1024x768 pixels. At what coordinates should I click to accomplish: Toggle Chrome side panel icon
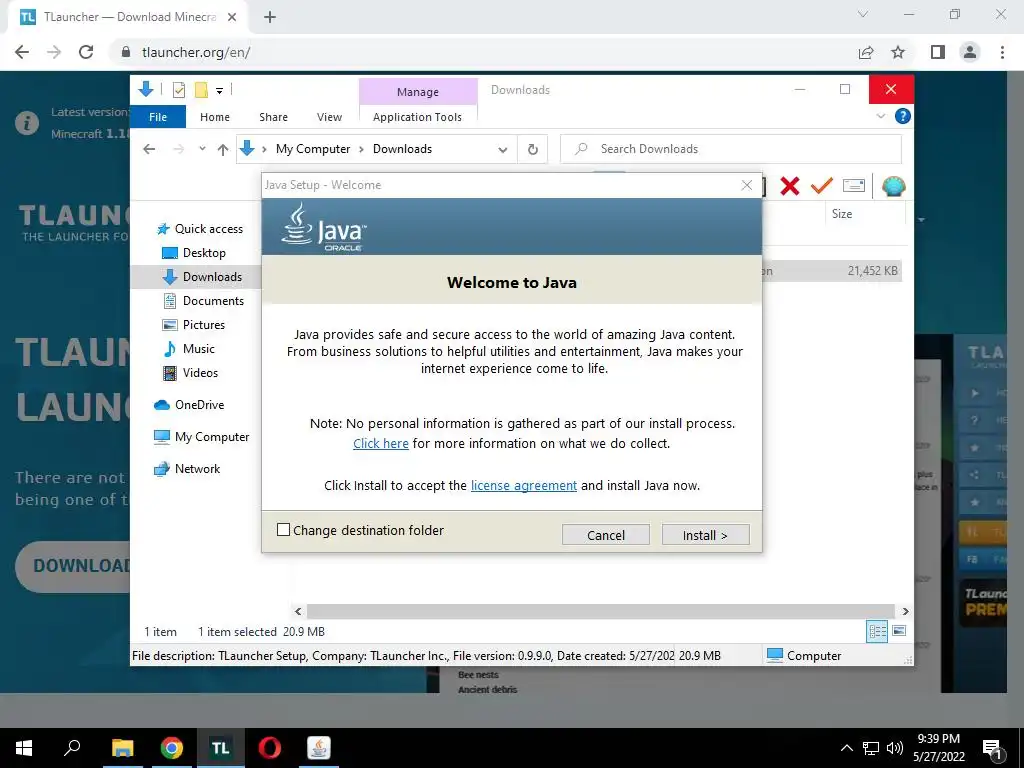click(x=938, y=52)
